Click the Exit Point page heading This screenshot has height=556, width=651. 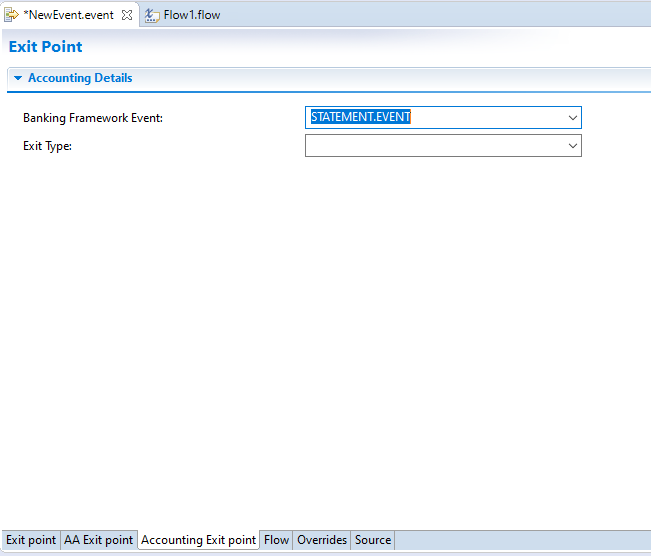pos(46,47)
